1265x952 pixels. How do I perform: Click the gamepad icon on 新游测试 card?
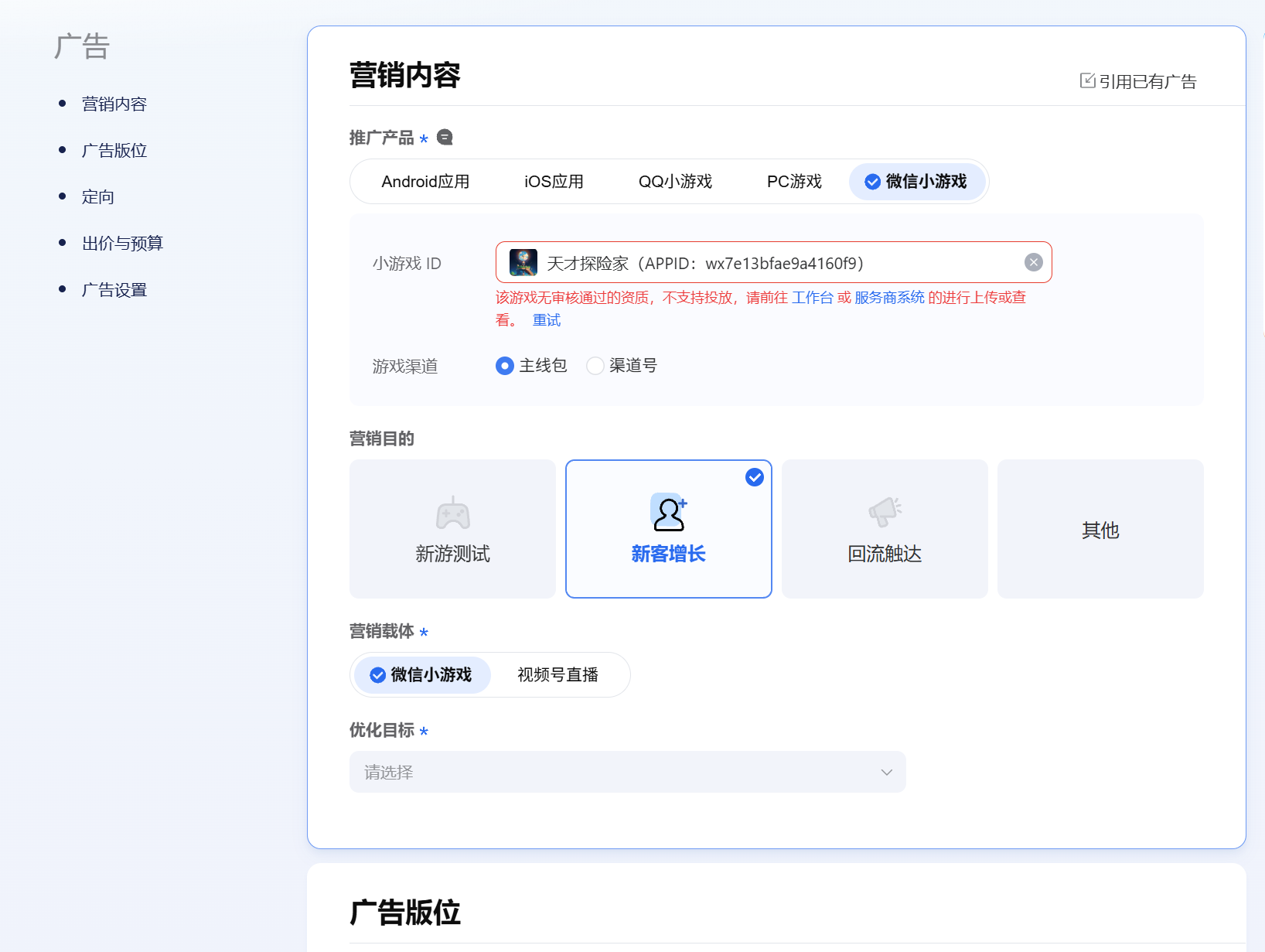453,513
